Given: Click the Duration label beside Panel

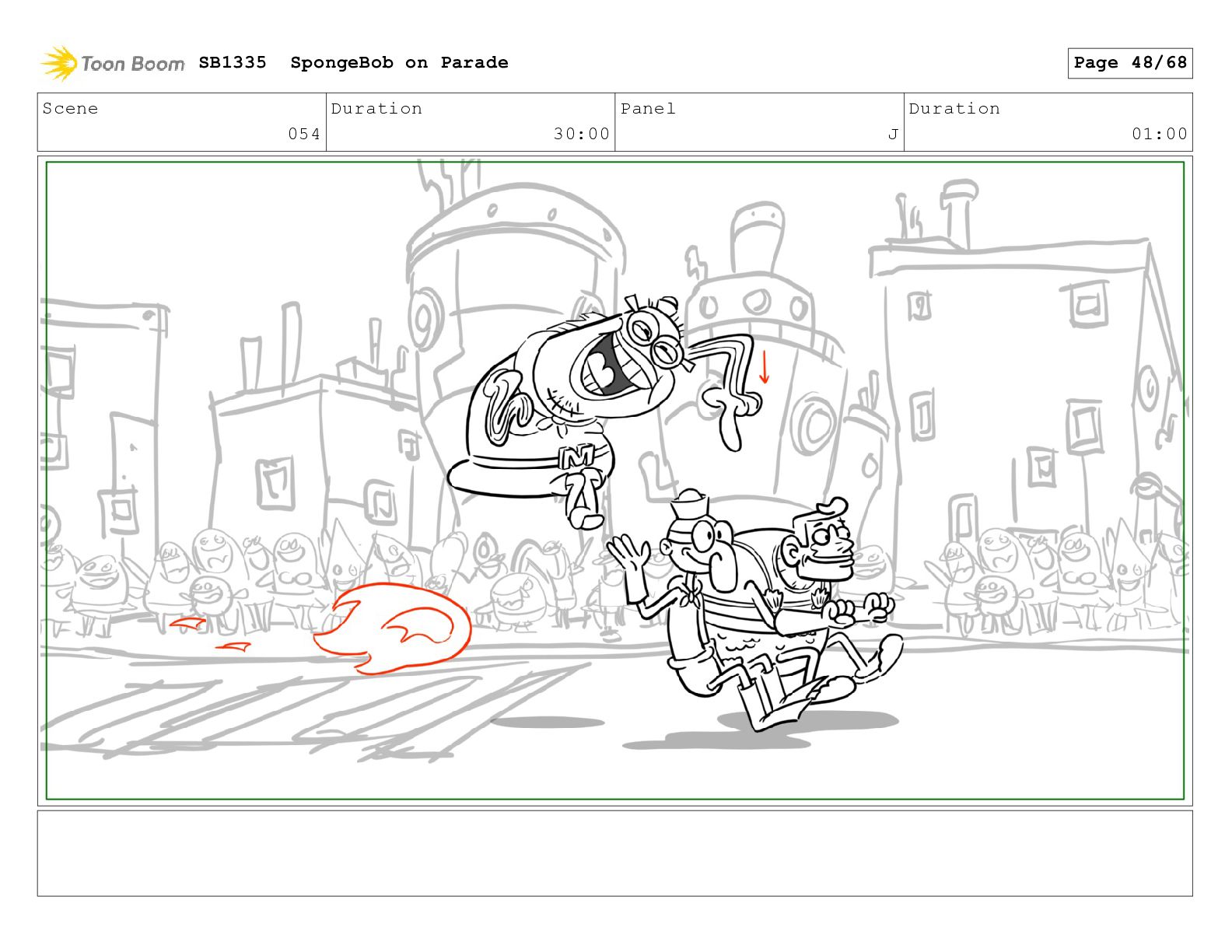Looking at the screenshot, I should (954, 108).
